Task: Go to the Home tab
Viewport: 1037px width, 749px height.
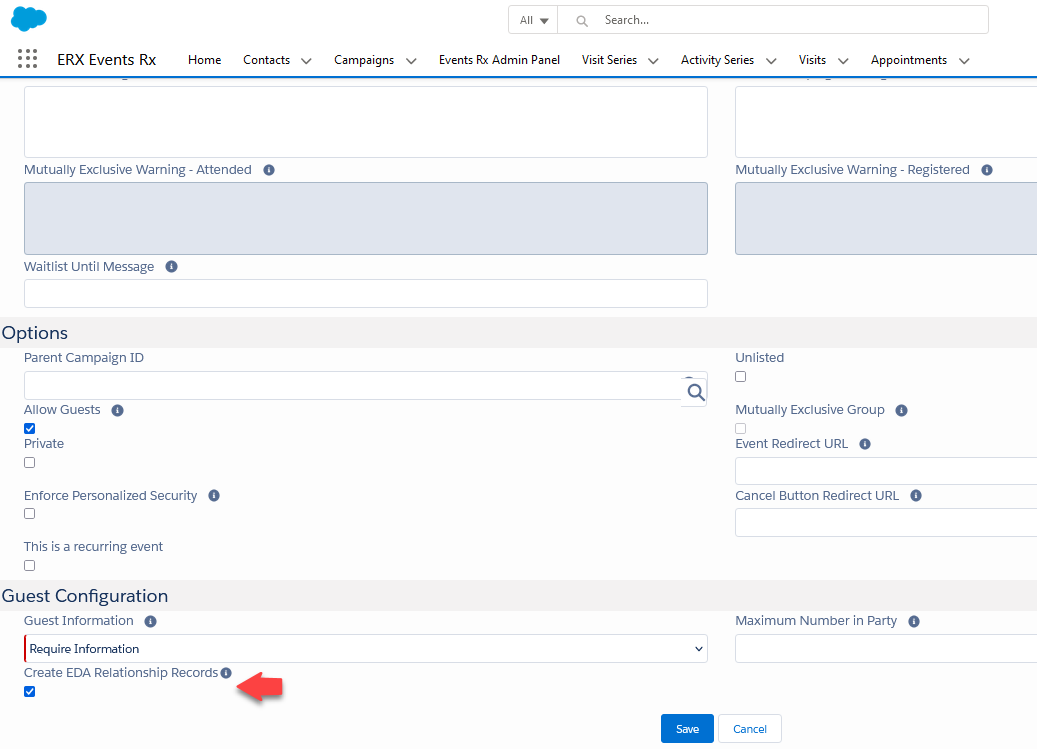Action: click(x=204, y=60)
